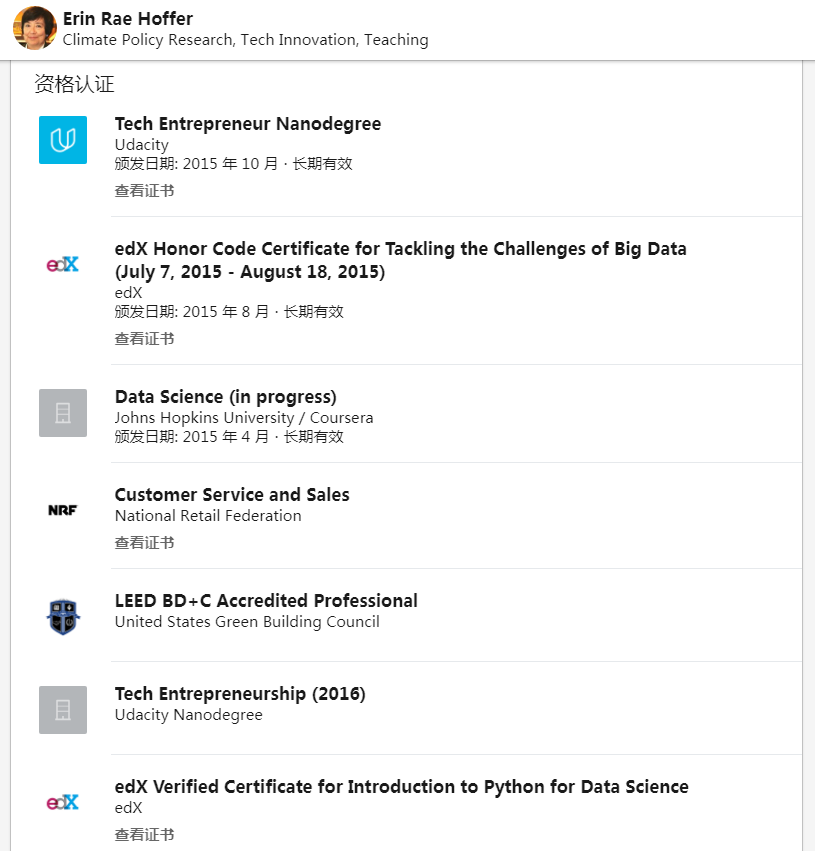Open 查看证书 for Introduction to Python certificate

click(x=144, y=835)
